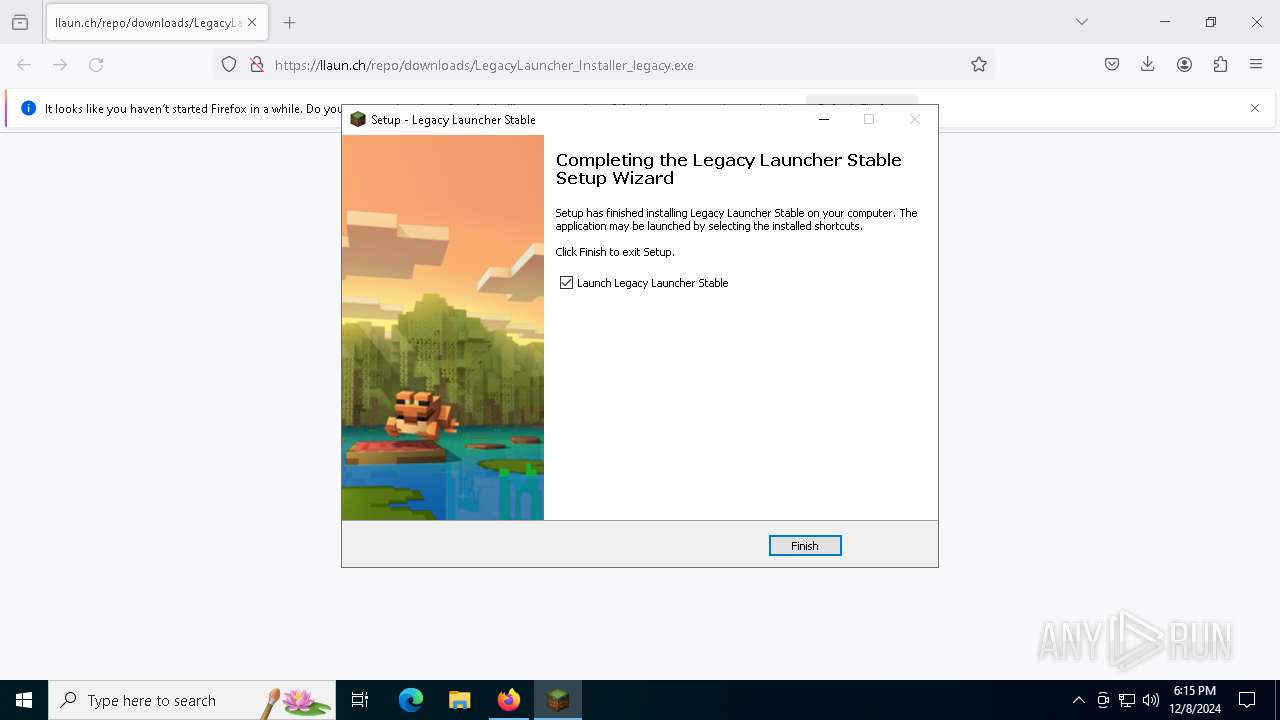Viewport: 1280px width, 720px height.
Task: Click Finish to exit Setup
Action: pos(805,545)
